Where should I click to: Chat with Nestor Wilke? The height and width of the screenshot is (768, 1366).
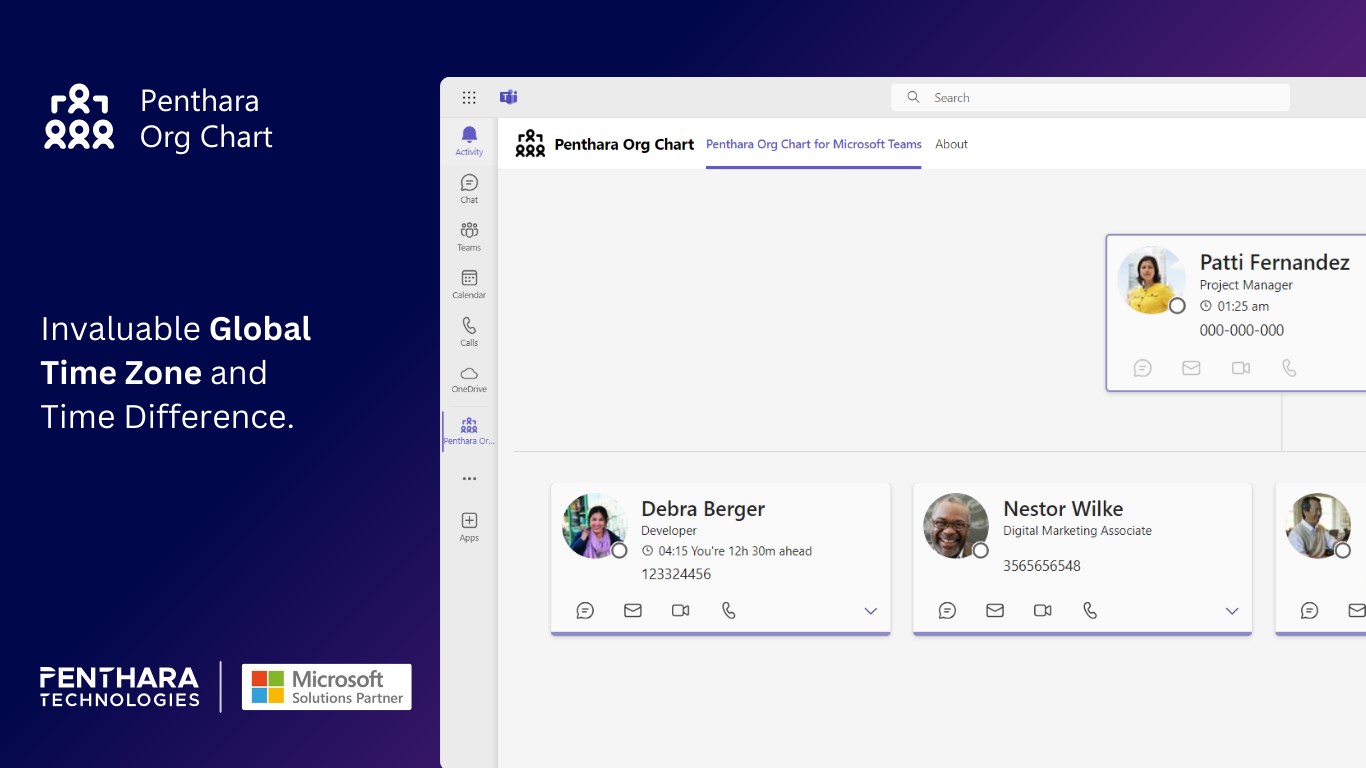click(x=947, y=610)
